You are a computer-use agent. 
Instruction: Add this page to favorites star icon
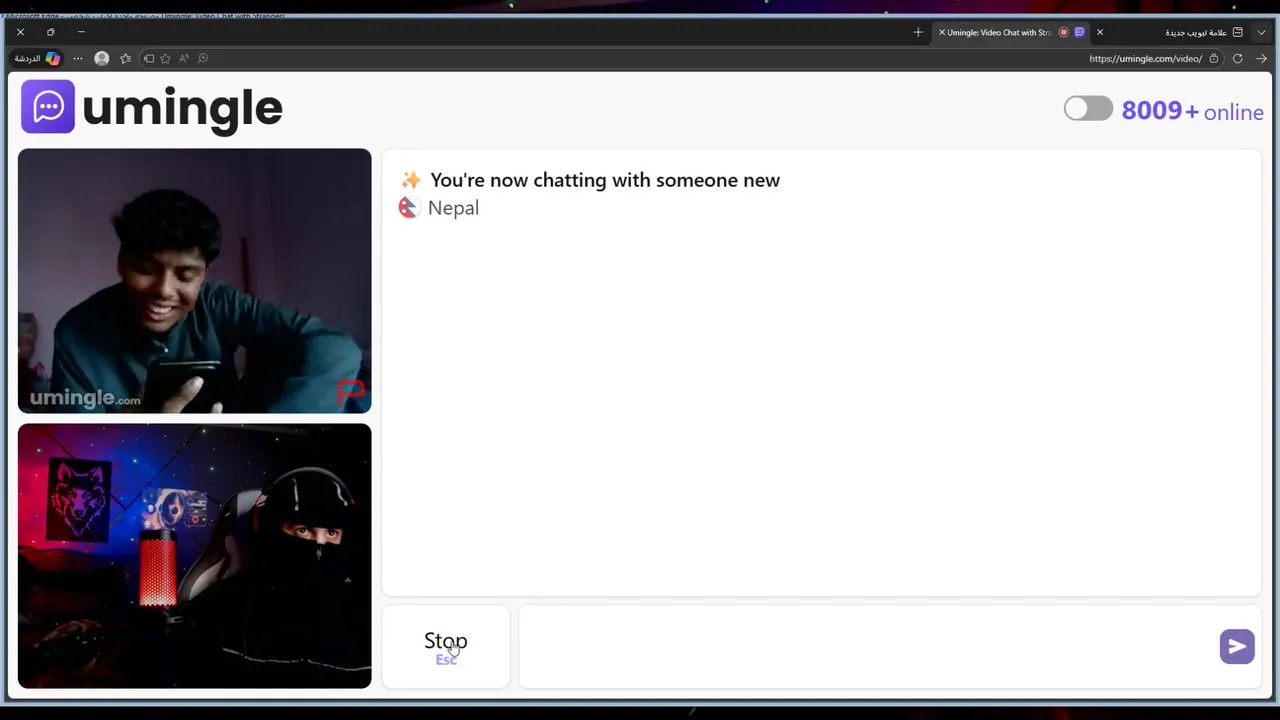(166, 58)
